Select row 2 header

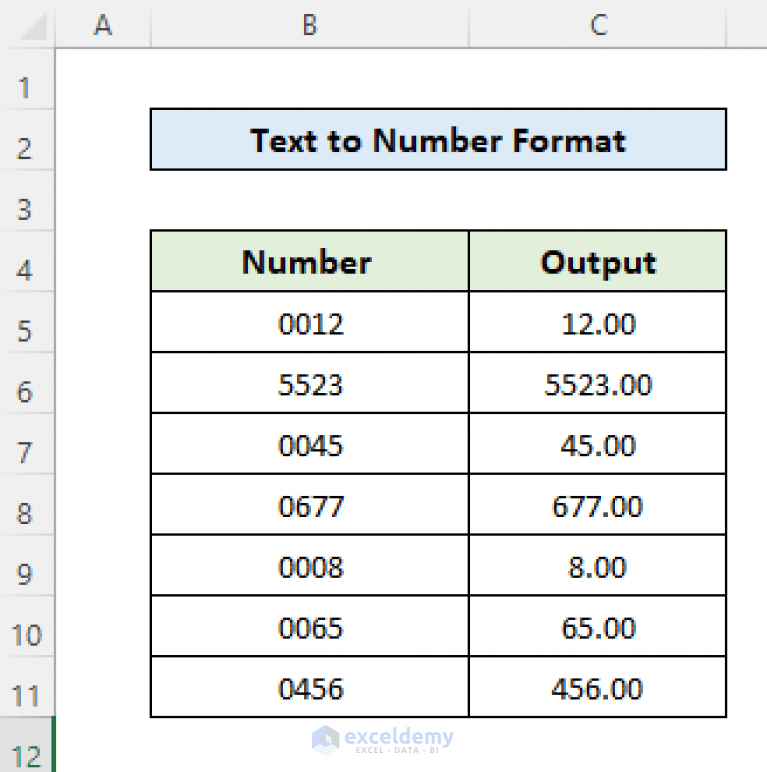27,140
